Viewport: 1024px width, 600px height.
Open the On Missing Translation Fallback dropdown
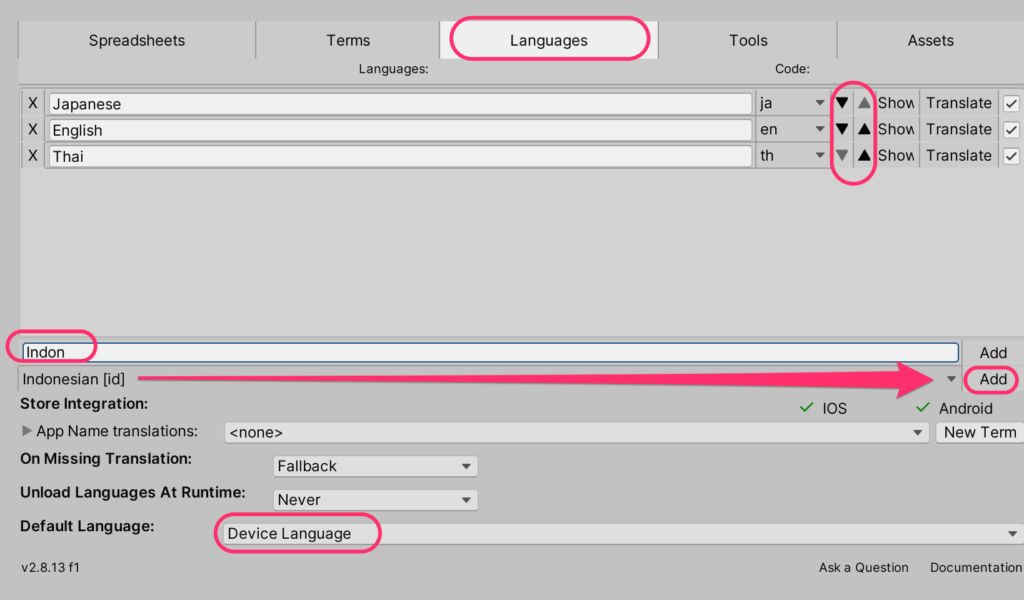(x=375, y=466)
